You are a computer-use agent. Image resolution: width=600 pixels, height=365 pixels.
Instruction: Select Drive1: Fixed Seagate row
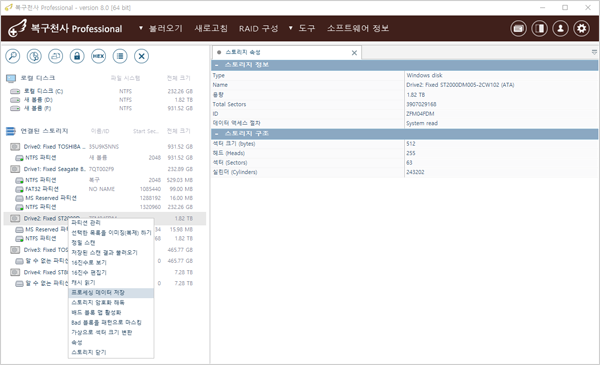tap(105, 169)
